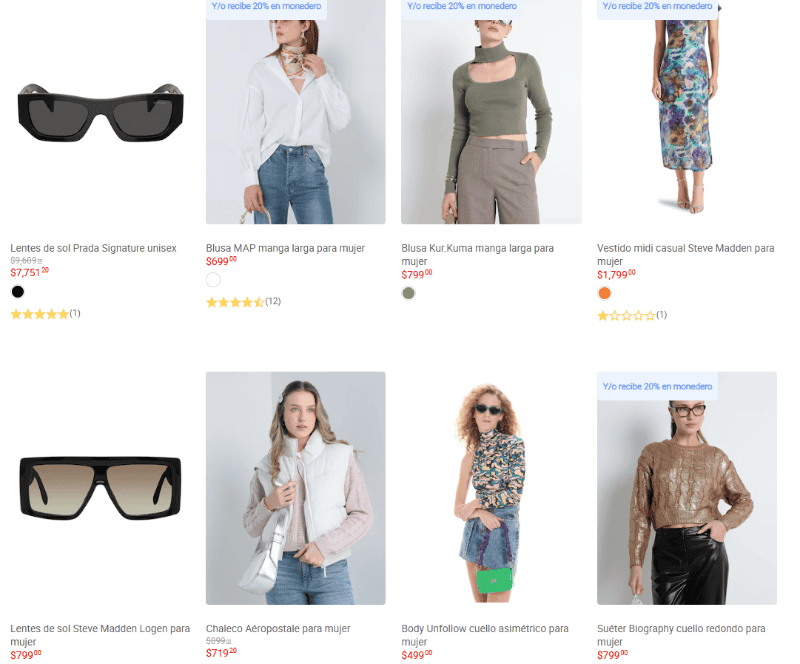Open Steve Madden Logen sunglasses image
This screenshot has height=664, width=800.
coord(100,487)
